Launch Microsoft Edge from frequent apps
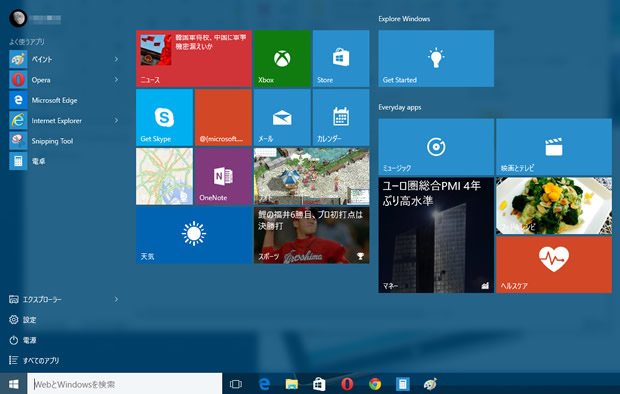 63,100
